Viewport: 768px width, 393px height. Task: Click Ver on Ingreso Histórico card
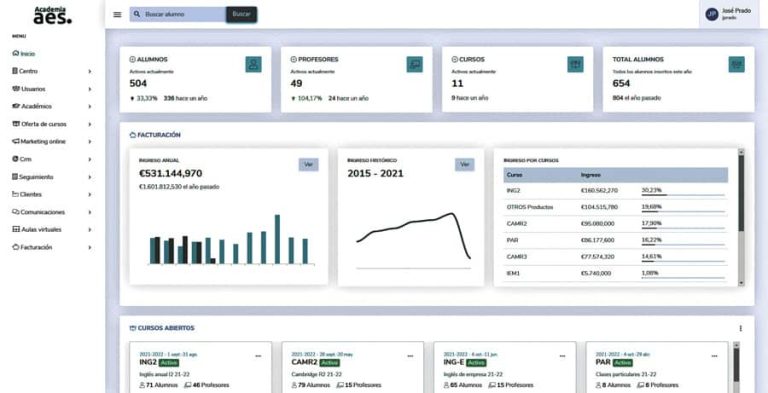(464, 165)
